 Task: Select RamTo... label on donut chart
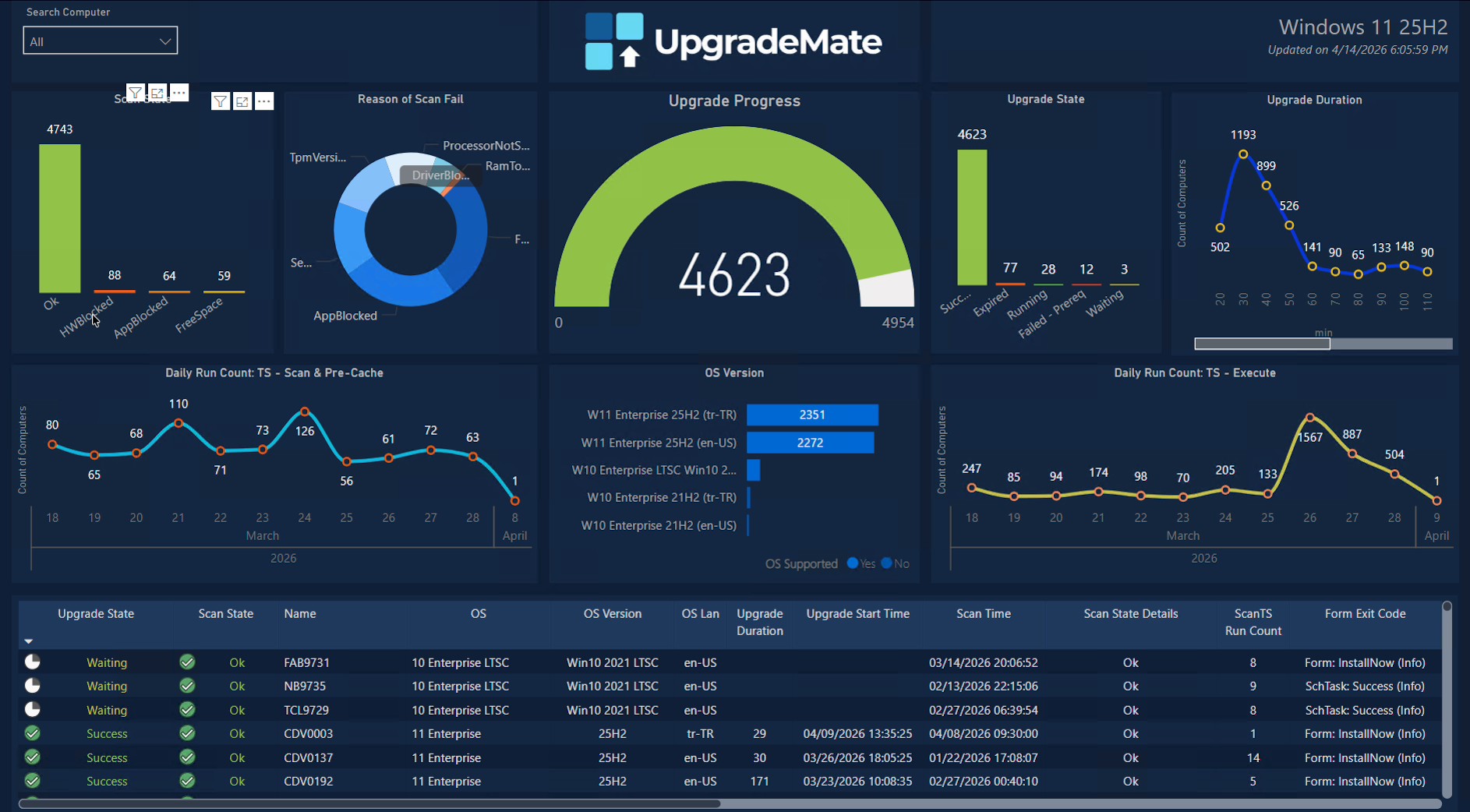507,166
